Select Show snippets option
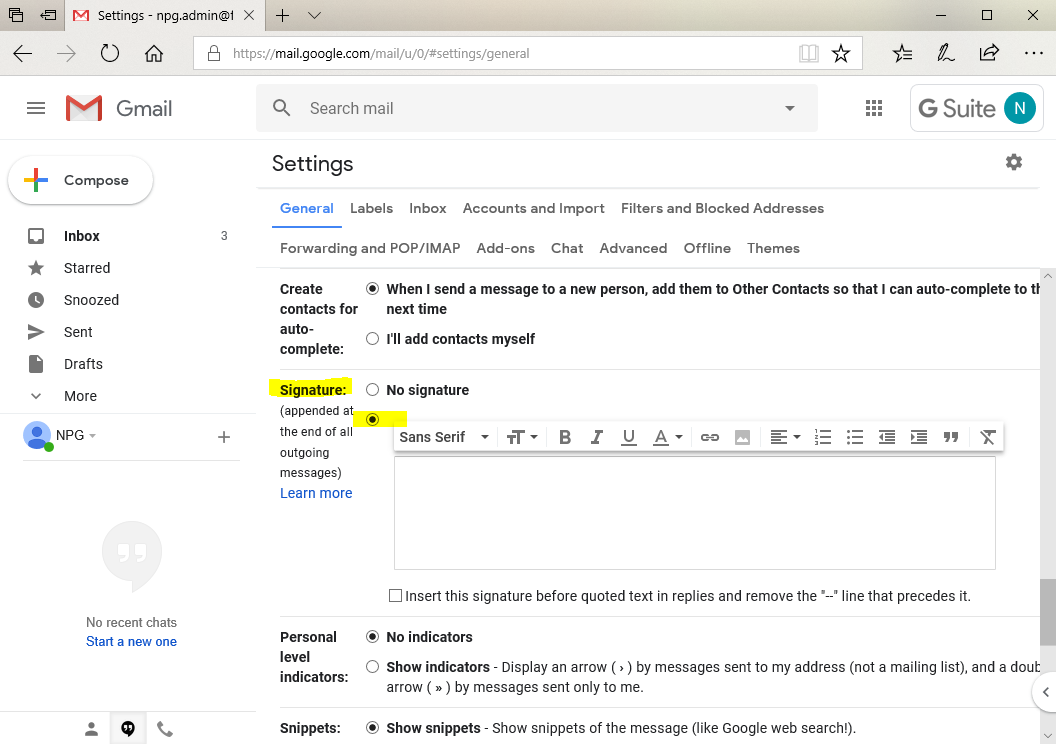This screenshot has width=1056, height=744. pos(372,728)
